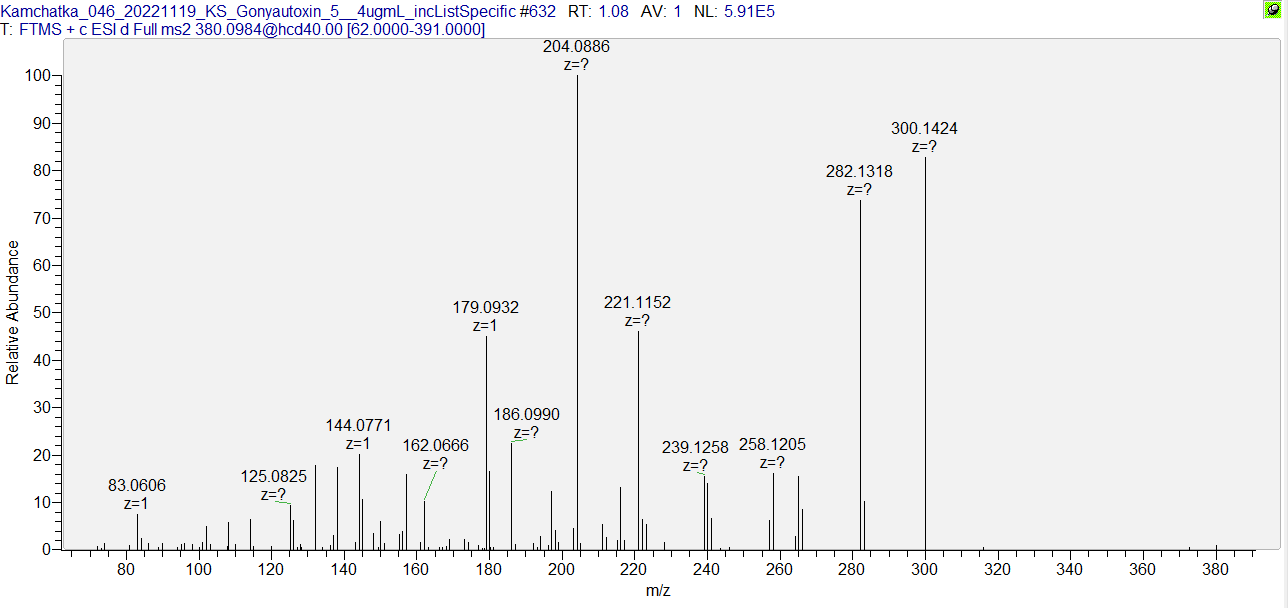Select the 162.0666 peak label
This screenshot has width=1288, height=608.
[435, 445]
